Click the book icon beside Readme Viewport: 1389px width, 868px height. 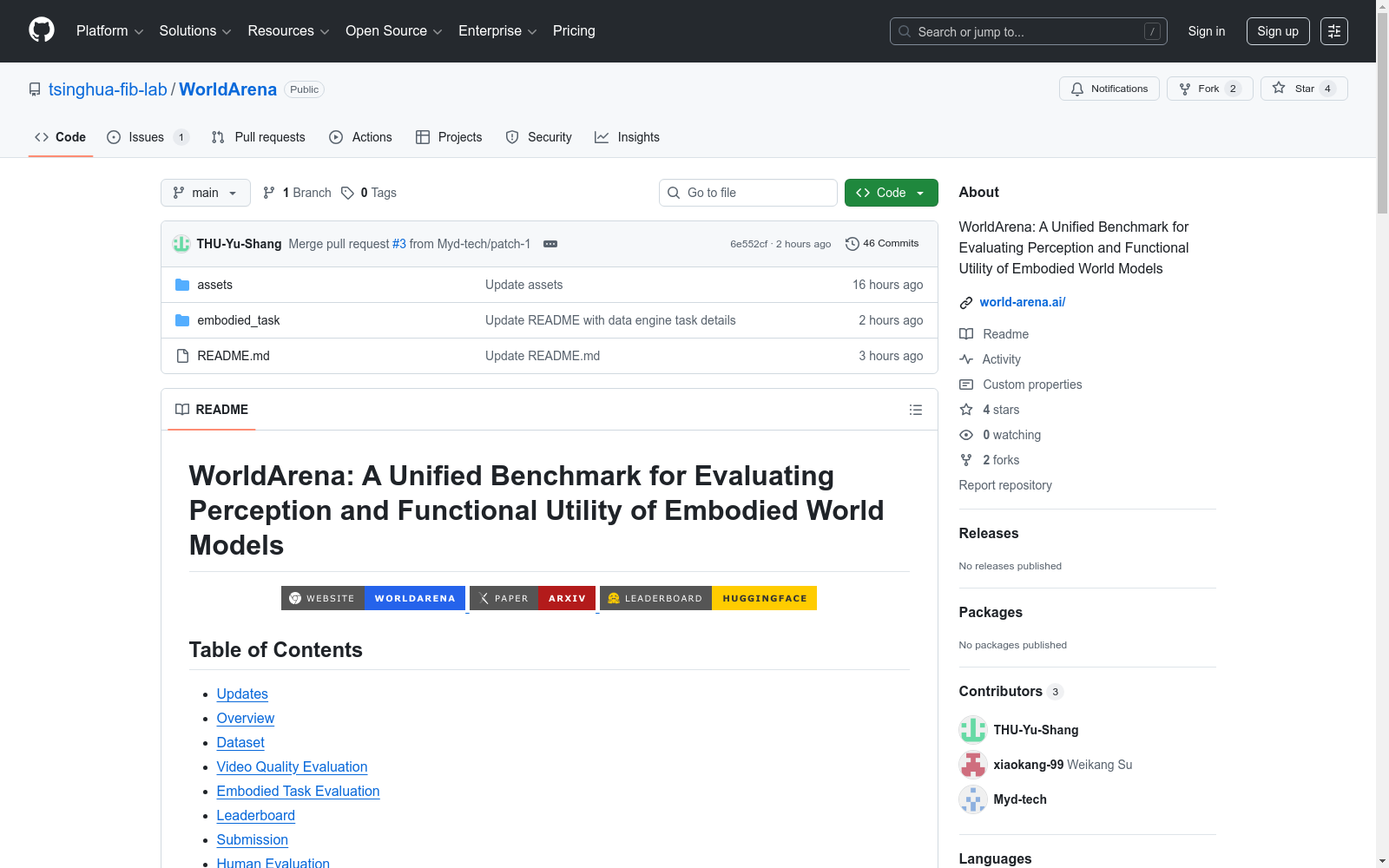(966, 334)
